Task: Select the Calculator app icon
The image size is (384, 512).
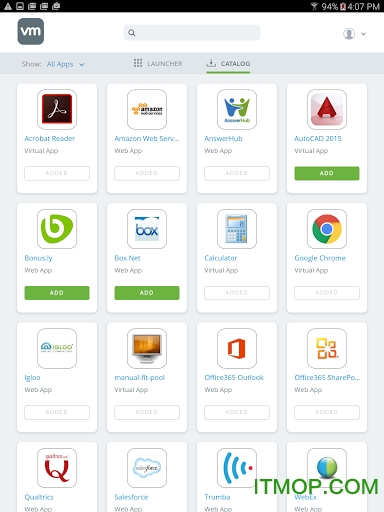Action: tap(237, 229)
